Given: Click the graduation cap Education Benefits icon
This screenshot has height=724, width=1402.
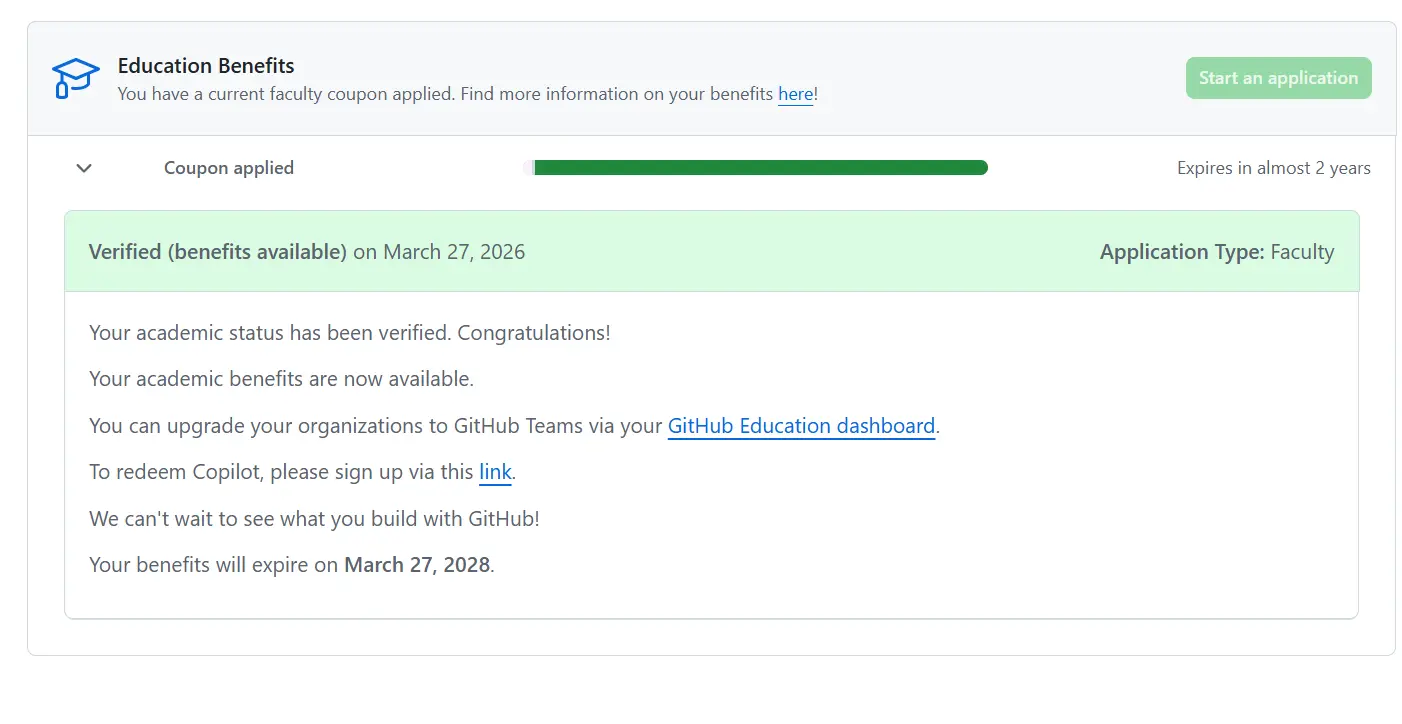Looking at the screenshot, I should coord(76,78).
